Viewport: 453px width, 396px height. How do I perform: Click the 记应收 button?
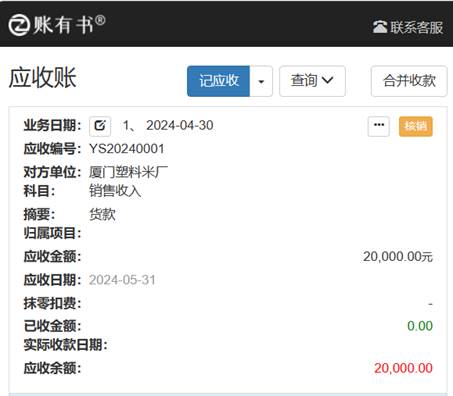[218, 81]
